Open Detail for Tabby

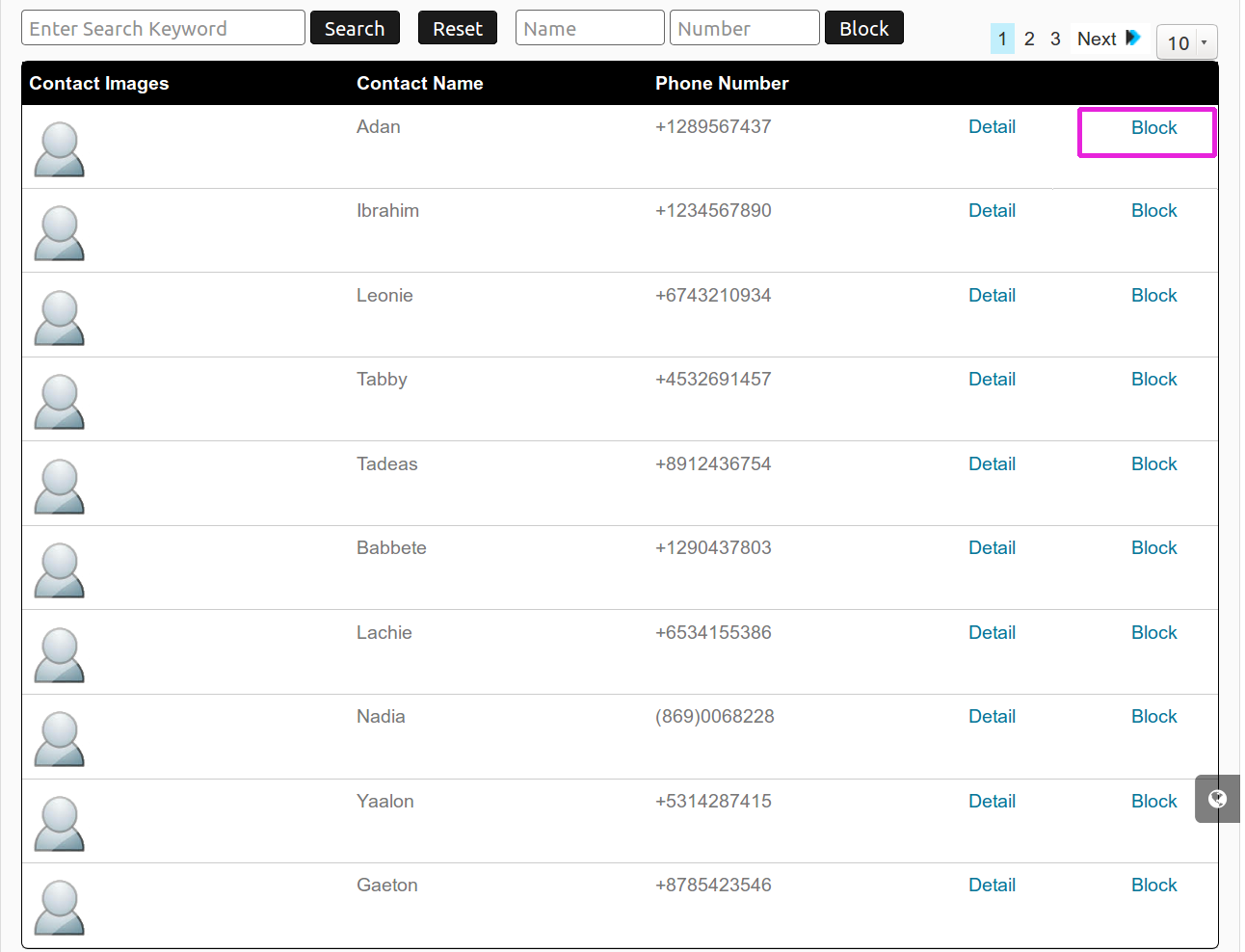[992, 380]
